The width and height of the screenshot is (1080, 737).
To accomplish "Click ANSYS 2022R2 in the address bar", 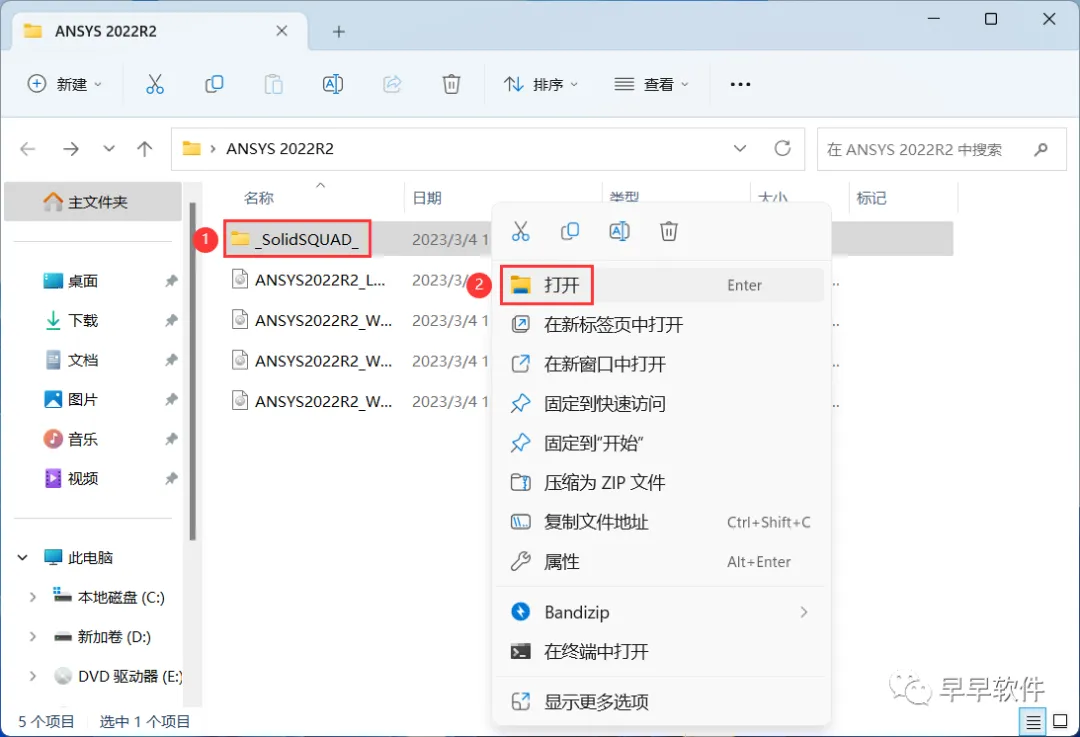I will (280, 149).
